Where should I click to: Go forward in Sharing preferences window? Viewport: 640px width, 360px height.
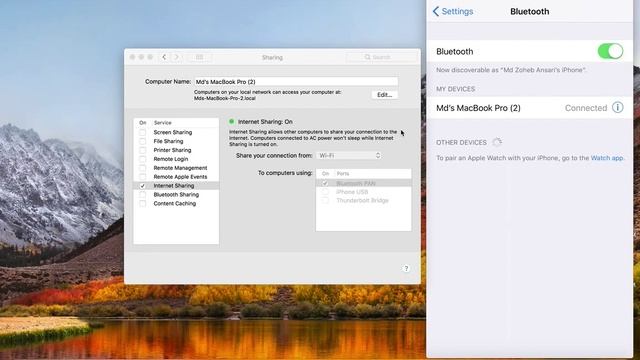point(176,57)
